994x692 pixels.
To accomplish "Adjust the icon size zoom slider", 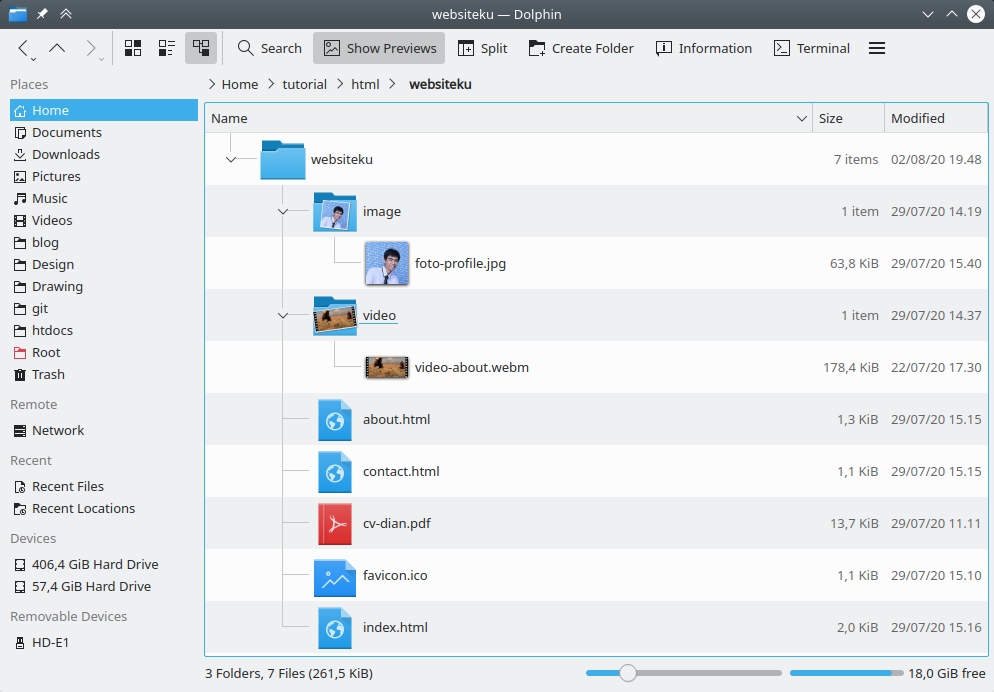I will pyautogui.click(x=627, y=673).
